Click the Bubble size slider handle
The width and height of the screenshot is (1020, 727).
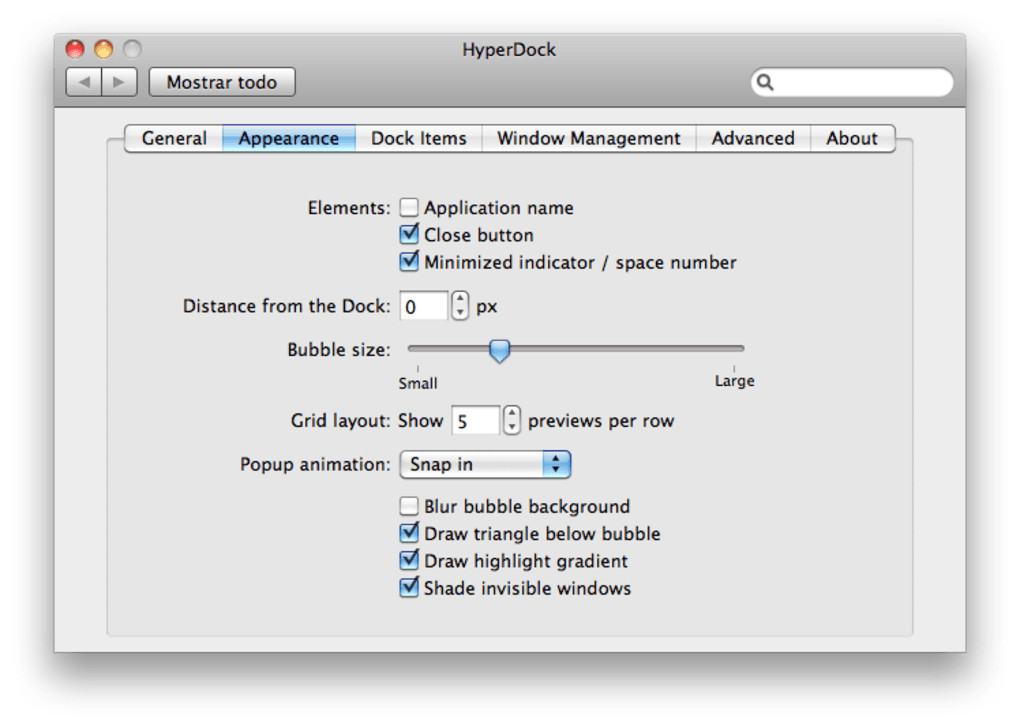499,350
